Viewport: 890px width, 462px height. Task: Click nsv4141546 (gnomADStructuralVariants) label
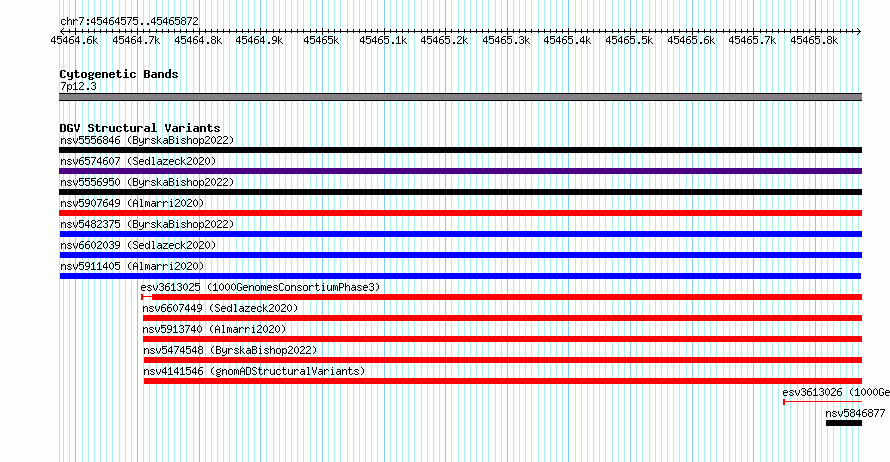(254, 371)
